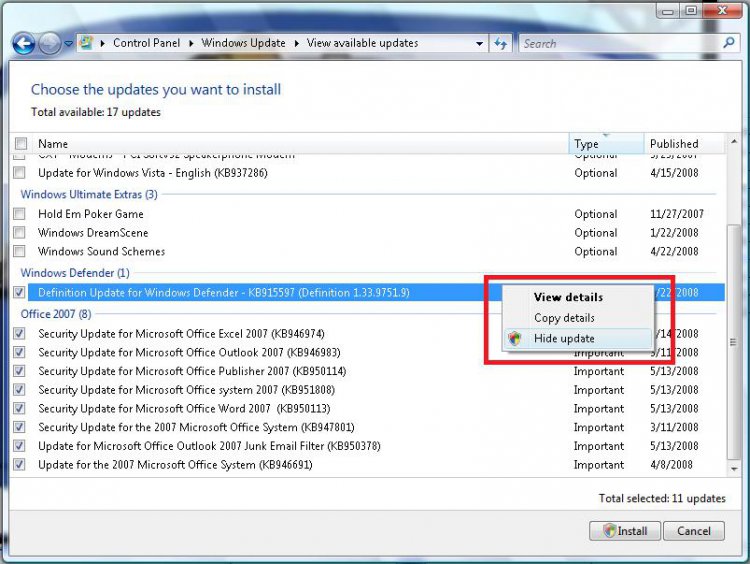Click the search magnifier icon

click(728, 43)
